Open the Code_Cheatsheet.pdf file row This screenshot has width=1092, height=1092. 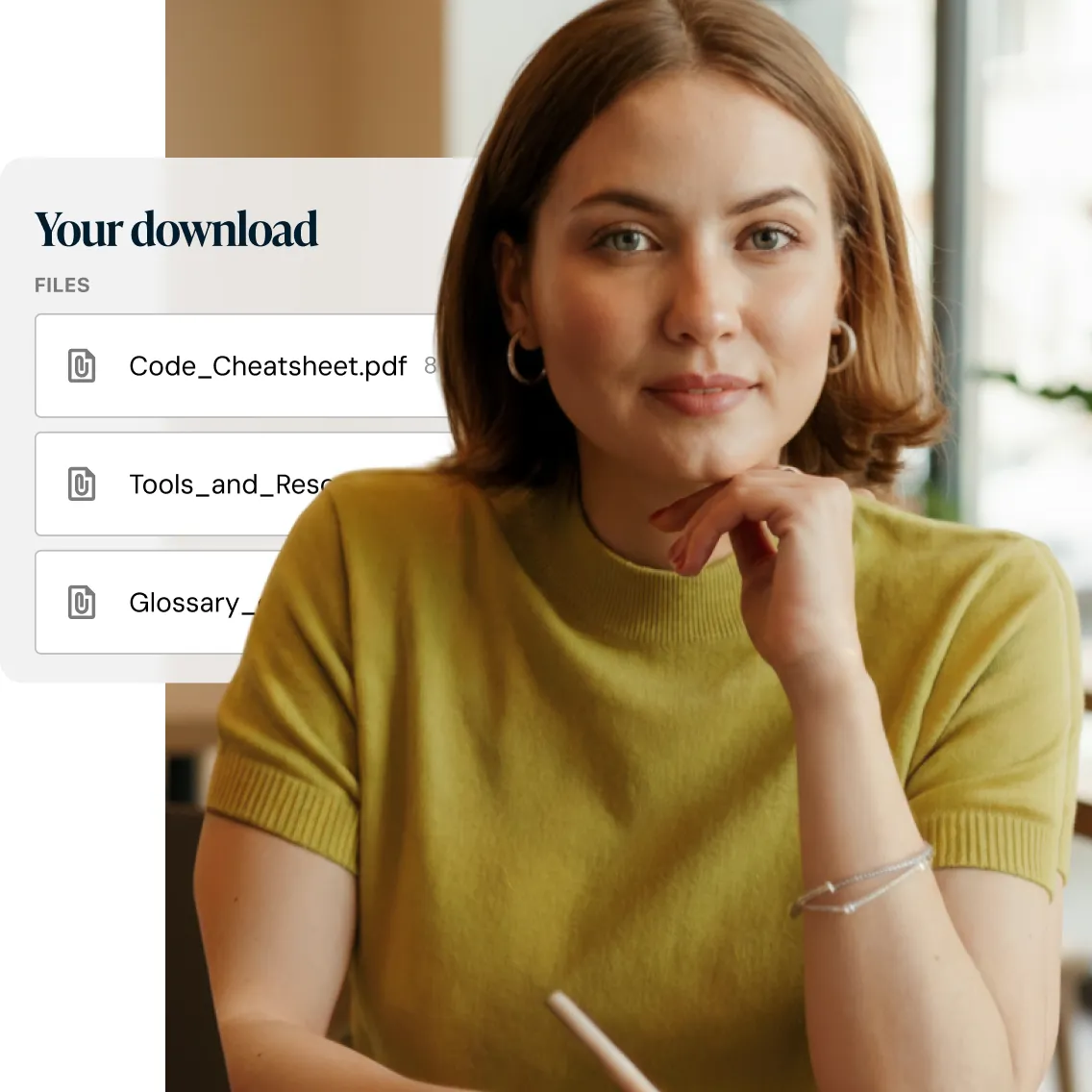[240, 365]
